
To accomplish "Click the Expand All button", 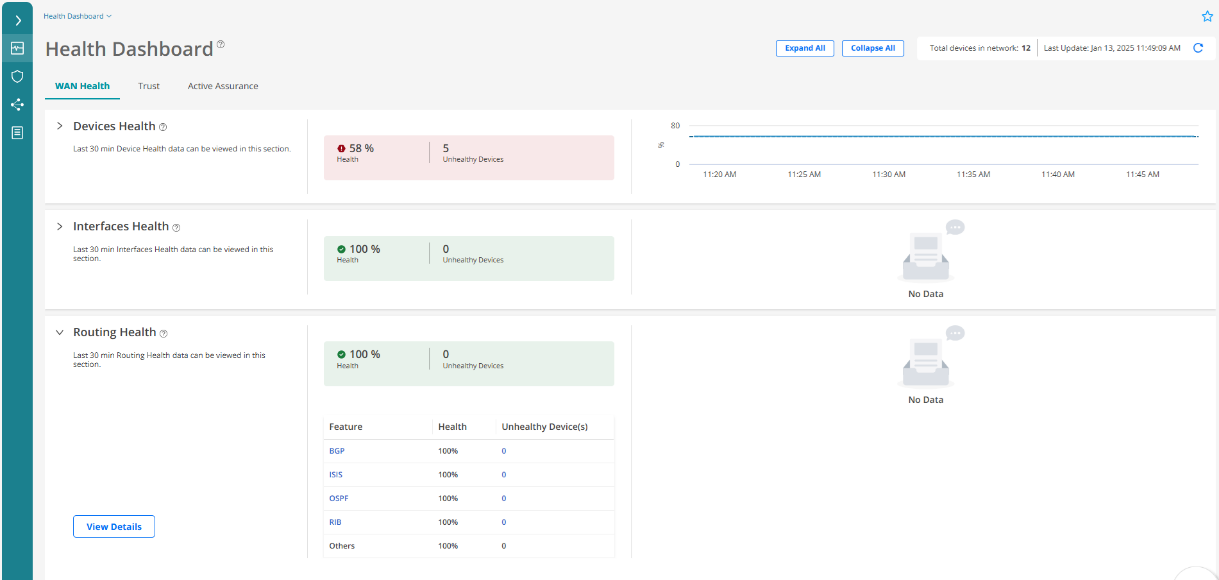I will pyautogui.click(x=804, y=48).
